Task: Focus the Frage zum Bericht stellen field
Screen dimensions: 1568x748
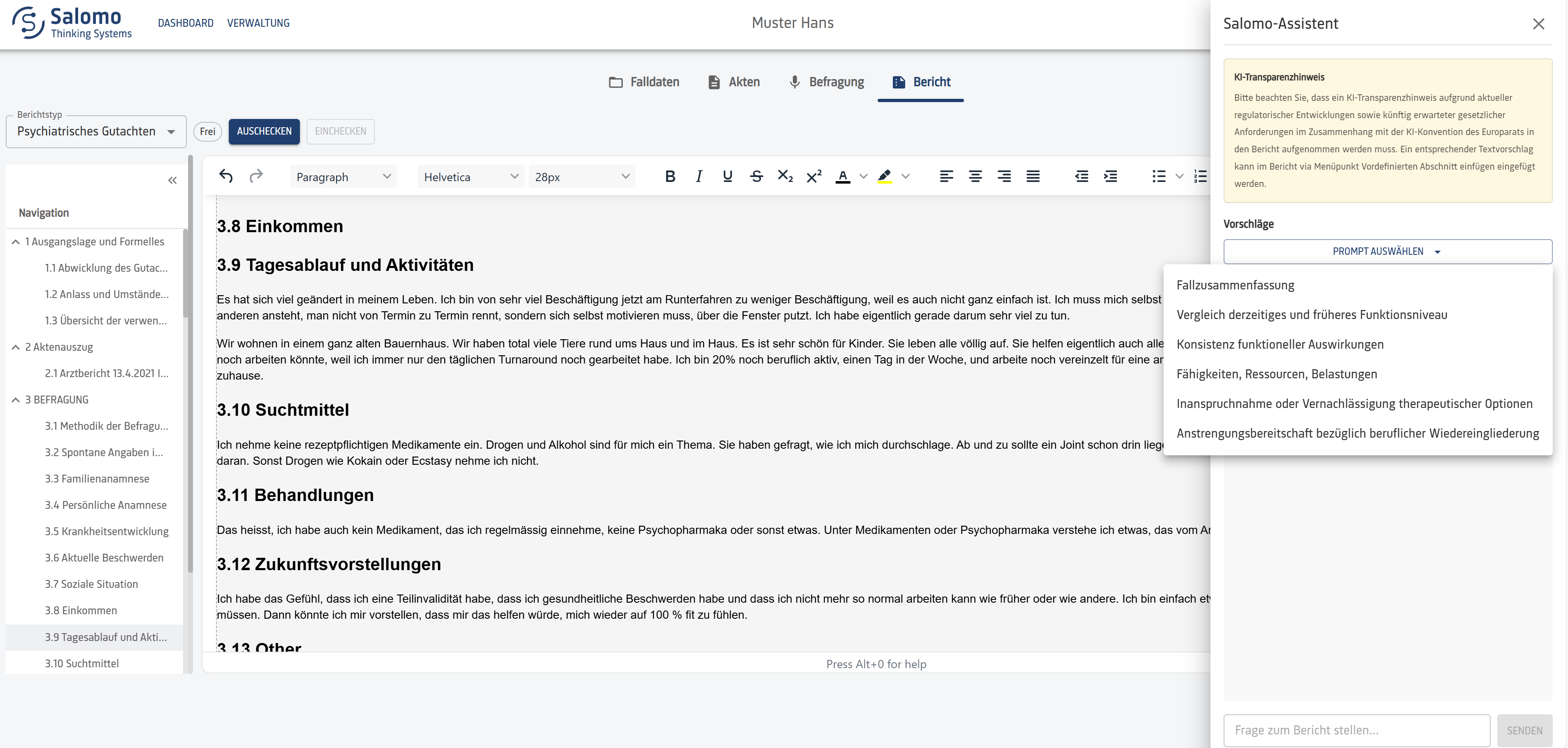Action: click(x=1357, y=730)
